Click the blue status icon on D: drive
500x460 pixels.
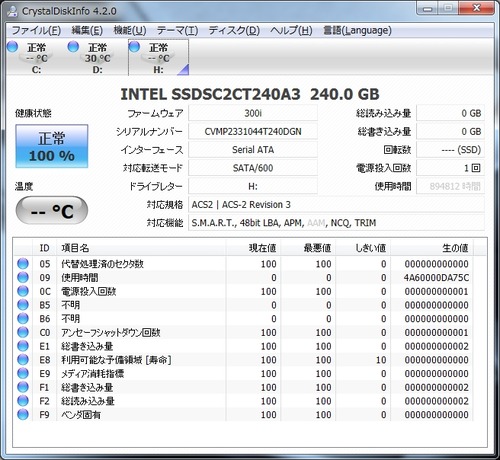(x=73, y=47)
